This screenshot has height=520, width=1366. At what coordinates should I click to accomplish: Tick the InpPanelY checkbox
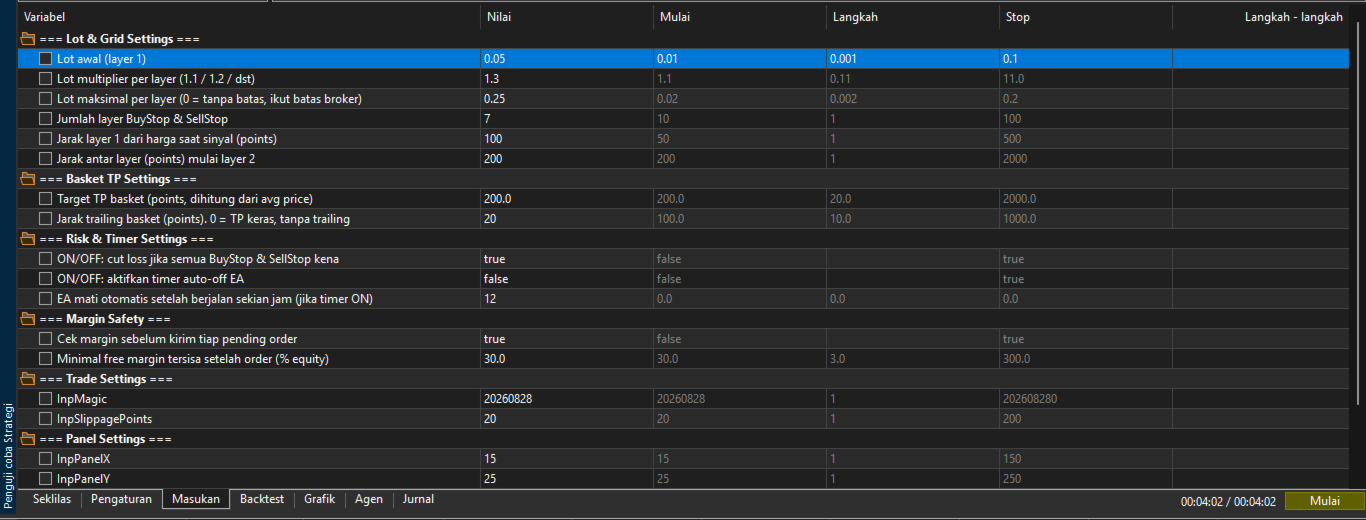tap(46, 479)
